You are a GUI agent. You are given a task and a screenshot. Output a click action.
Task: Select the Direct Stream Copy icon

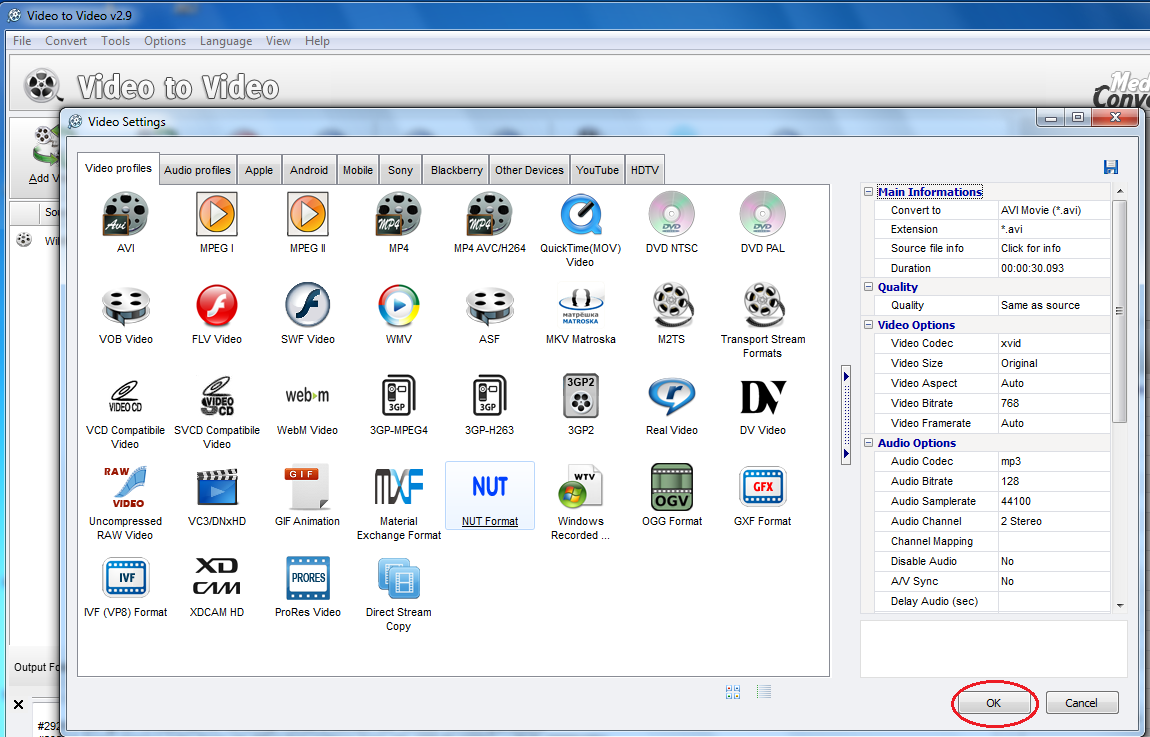pos(398,579)
